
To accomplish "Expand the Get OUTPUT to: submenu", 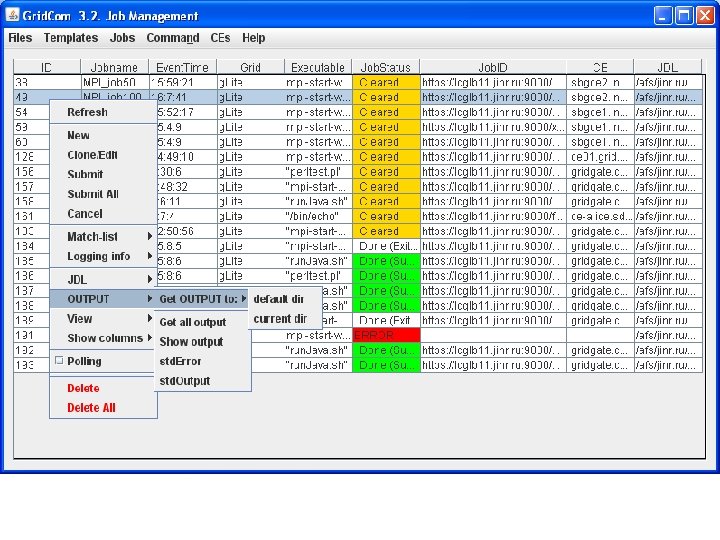I will click(x=202, y=299).
